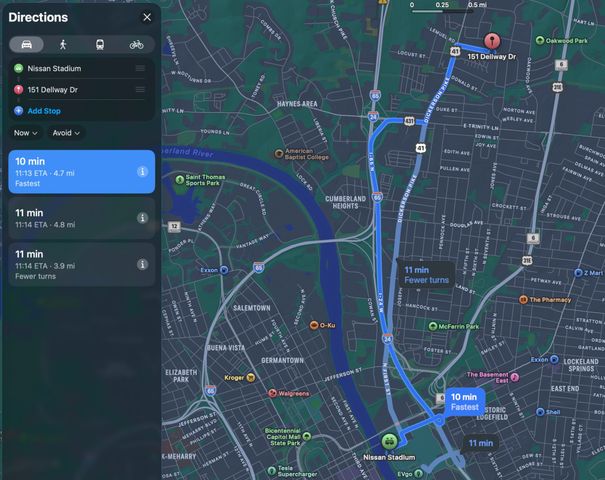Open the Now departure time dropdown
The image size is (605, 480).
pyautogui.click(x=25, y=132)
